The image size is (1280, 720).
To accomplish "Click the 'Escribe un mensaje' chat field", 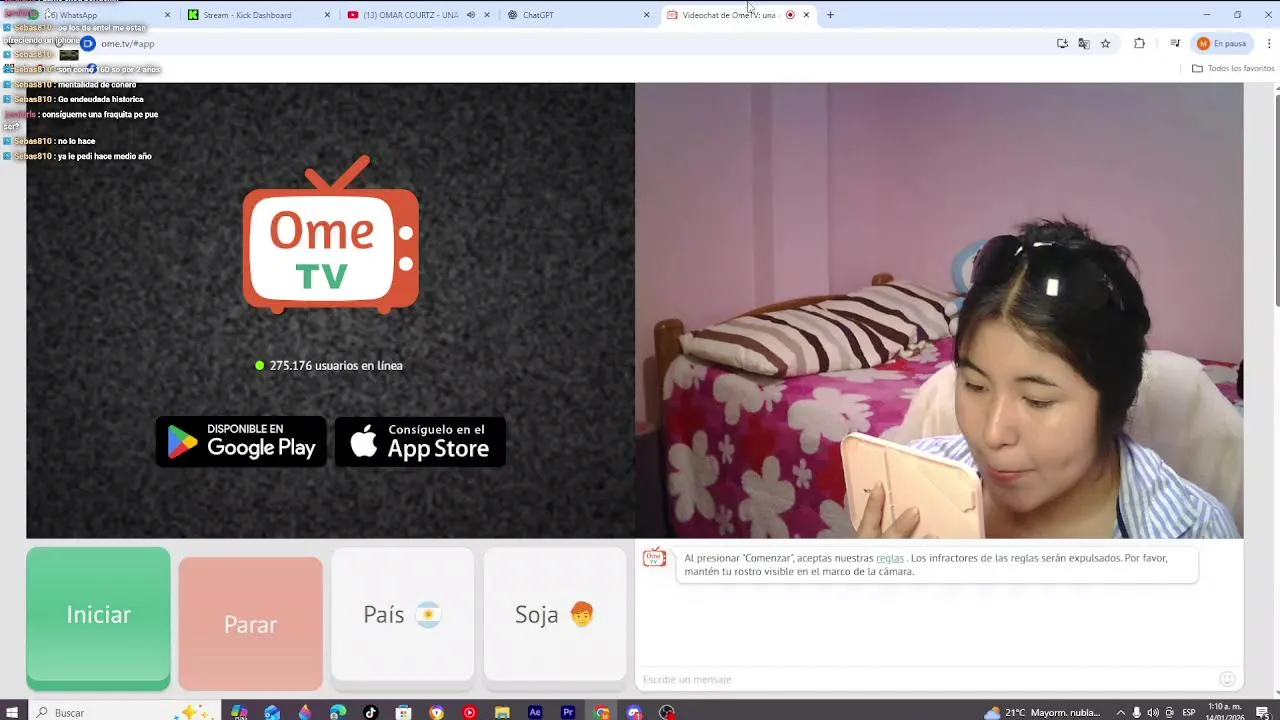I will point(928,679).
